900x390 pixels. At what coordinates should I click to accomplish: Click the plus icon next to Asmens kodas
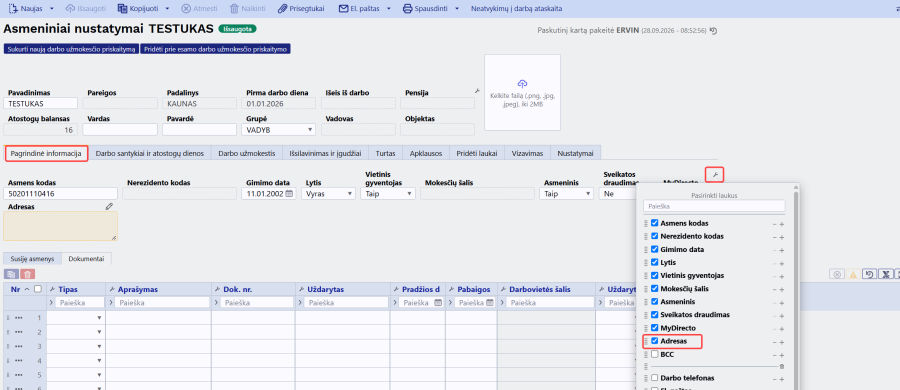click(782, 224)
